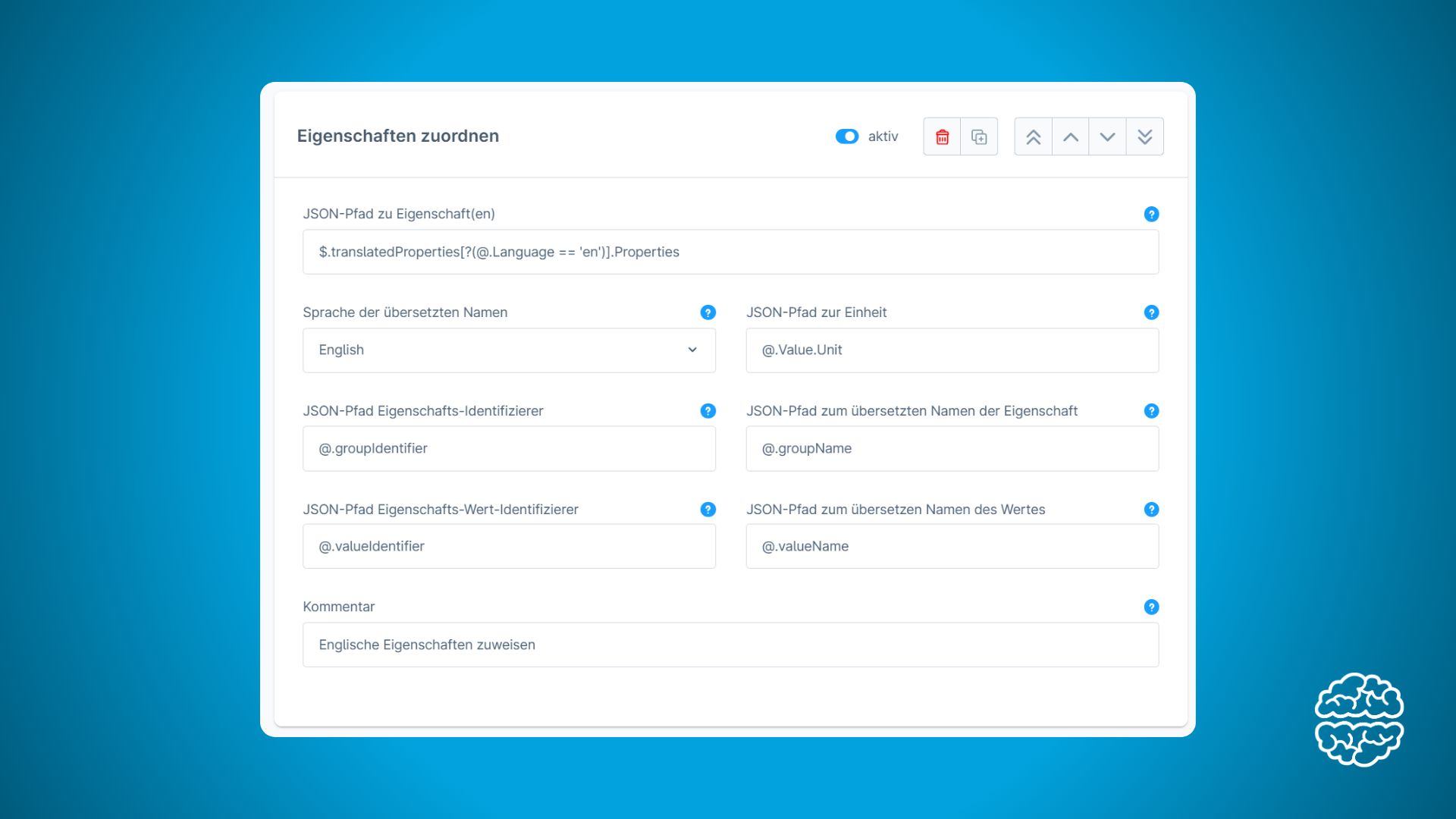Click the red trash delete icon
Viewport: 1456px width, 819px height.
942,136
